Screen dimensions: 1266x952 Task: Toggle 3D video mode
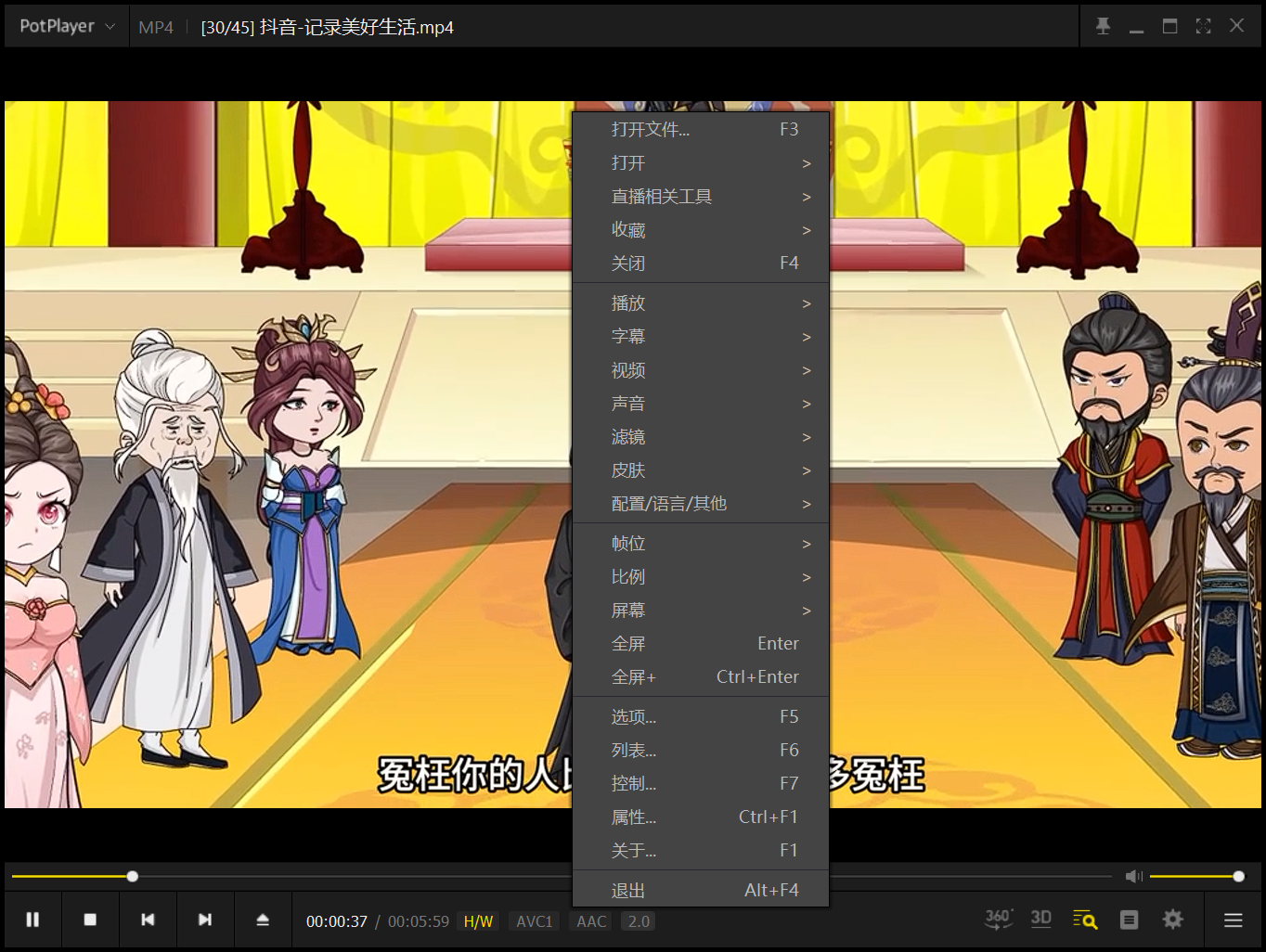(1041, 920)
